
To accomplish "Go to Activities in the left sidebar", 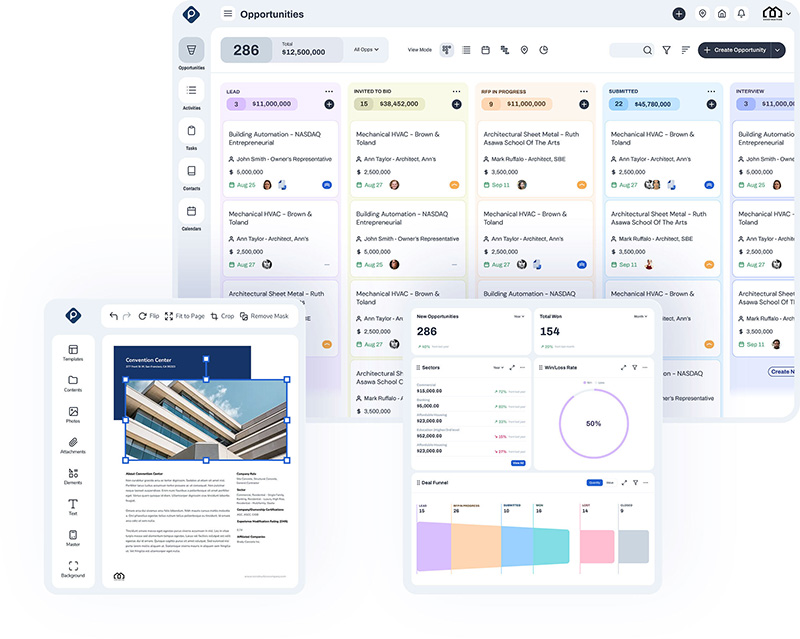I will point(191,93).
